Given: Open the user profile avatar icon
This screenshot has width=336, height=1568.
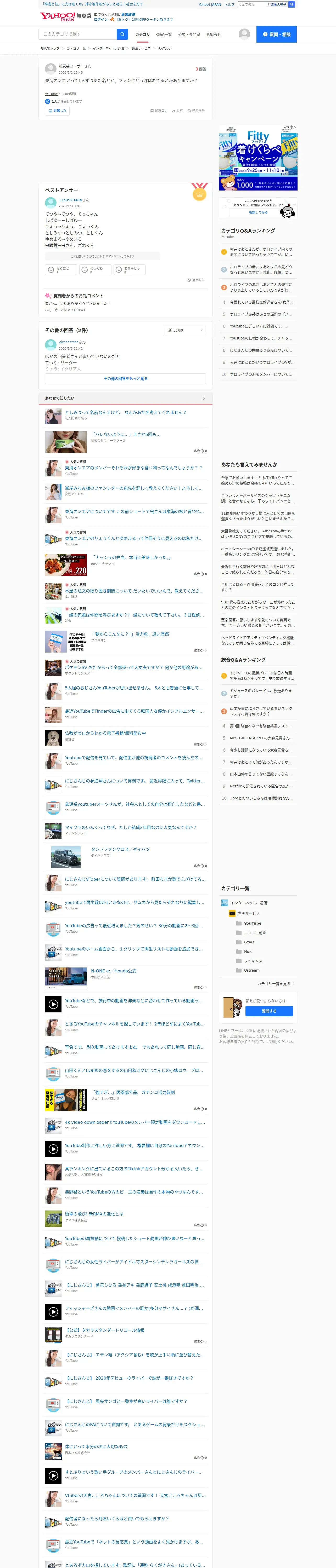Looking at the screenshot, I should (x=244, y=34).
